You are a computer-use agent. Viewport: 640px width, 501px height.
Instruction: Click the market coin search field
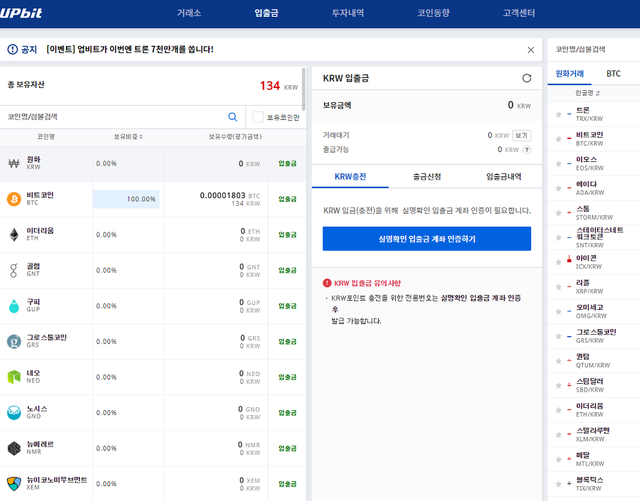tap(594, 49)
